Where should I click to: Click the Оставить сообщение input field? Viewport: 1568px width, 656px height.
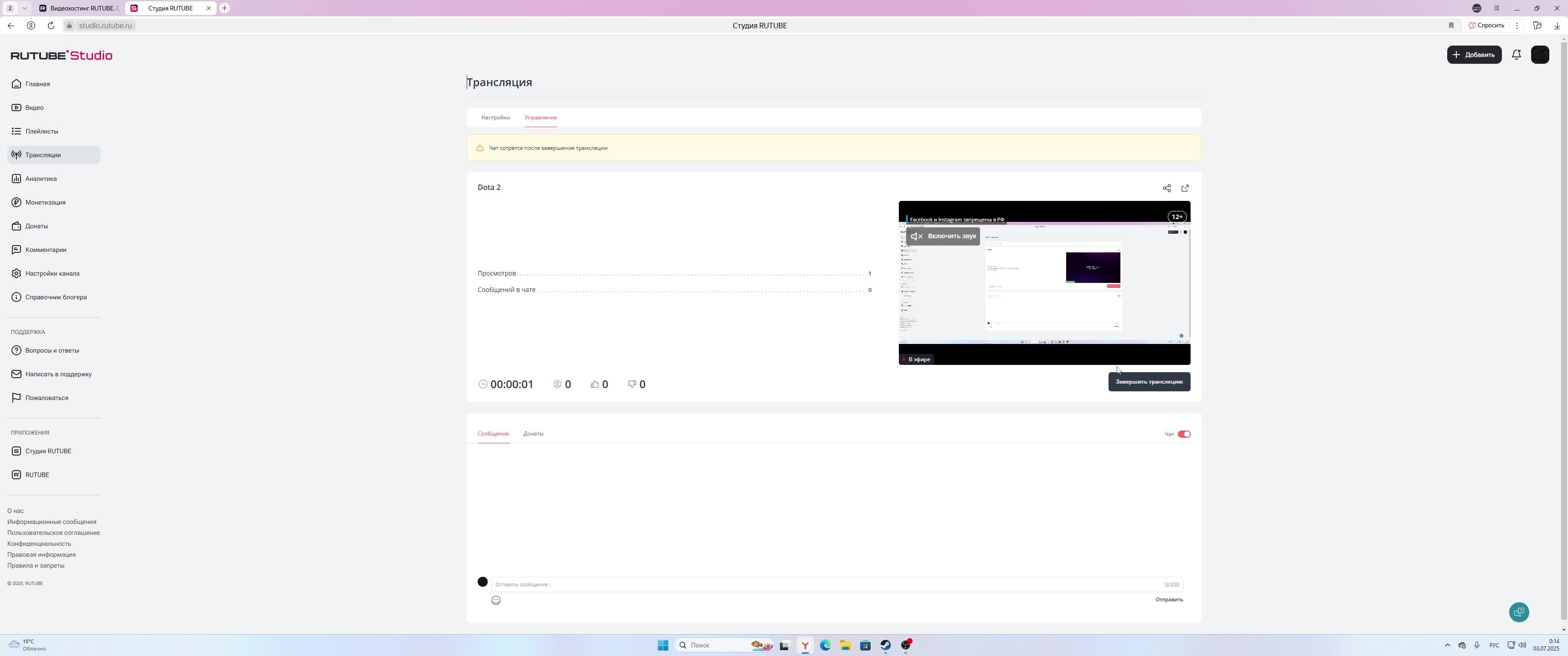[x=837, y=585]
